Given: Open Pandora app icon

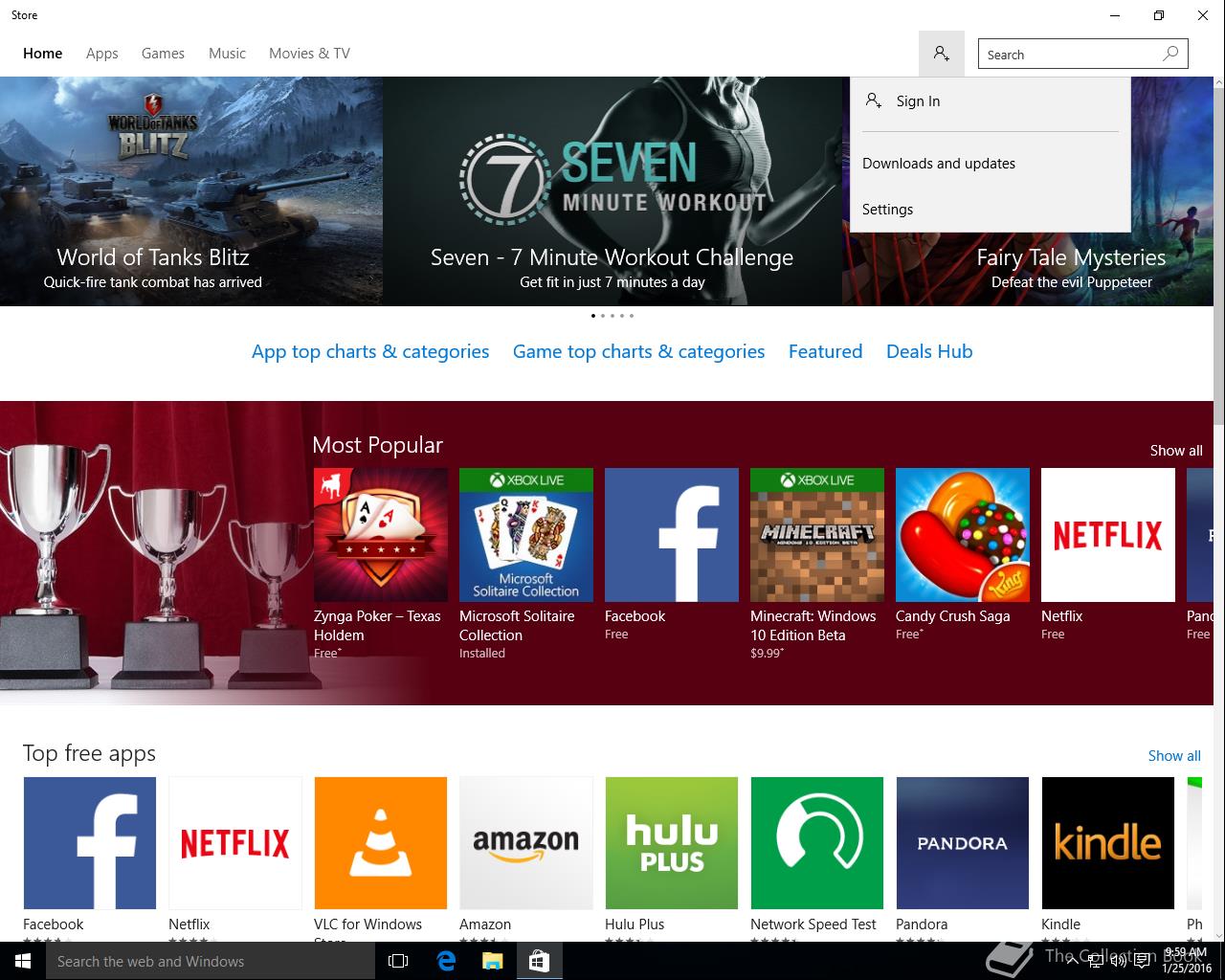Looking at the screenshot, I should coord(963,843).
